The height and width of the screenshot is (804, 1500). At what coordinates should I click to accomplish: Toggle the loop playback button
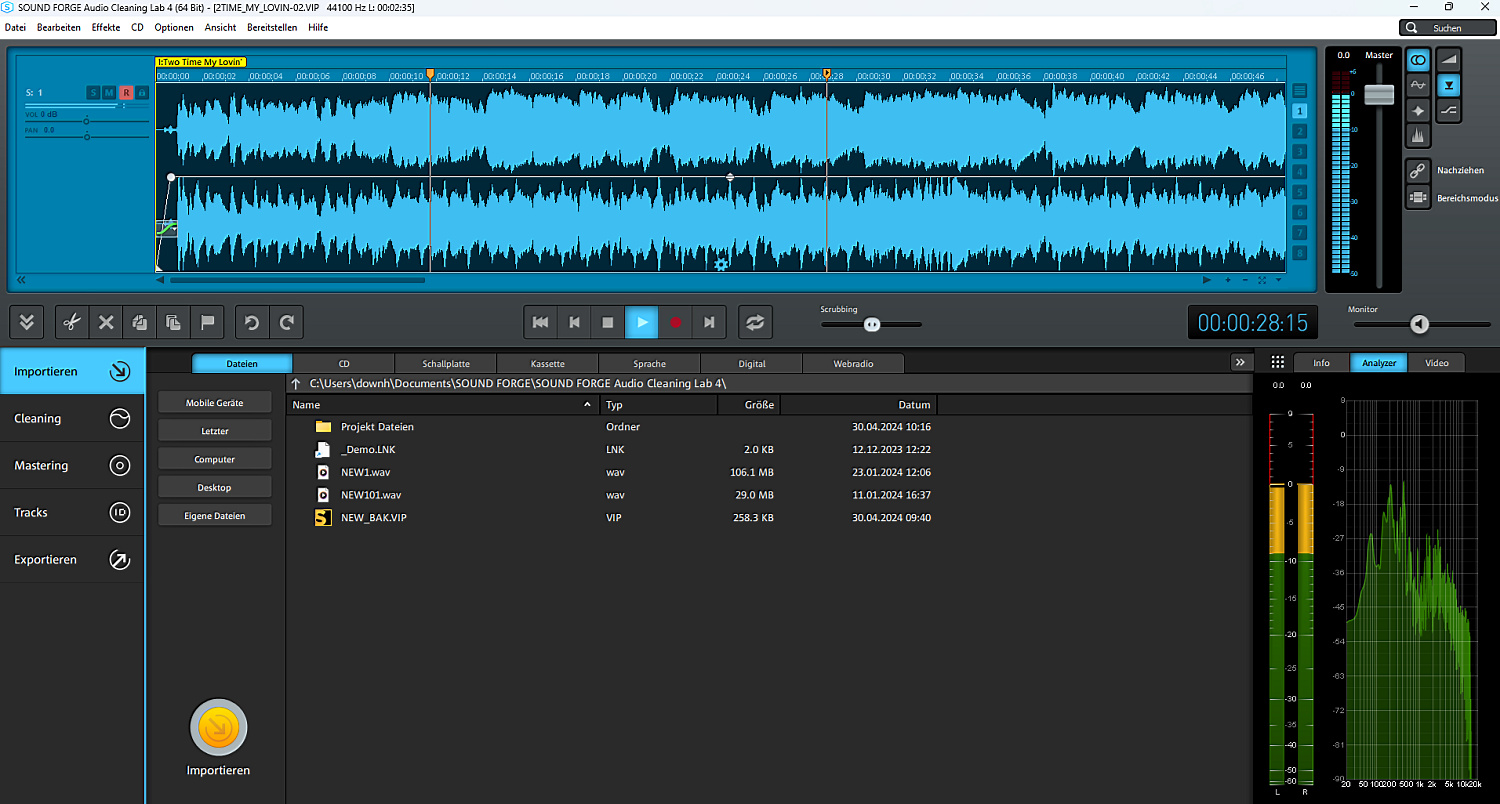755,323
